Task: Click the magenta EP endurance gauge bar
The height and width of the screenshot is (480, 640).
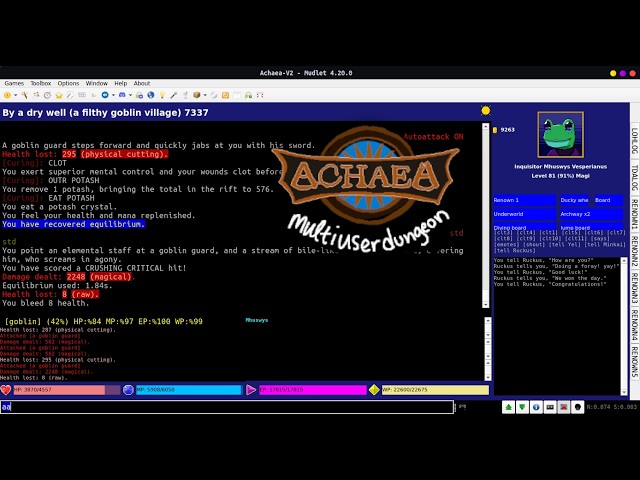Action: (x=313, y=390)
